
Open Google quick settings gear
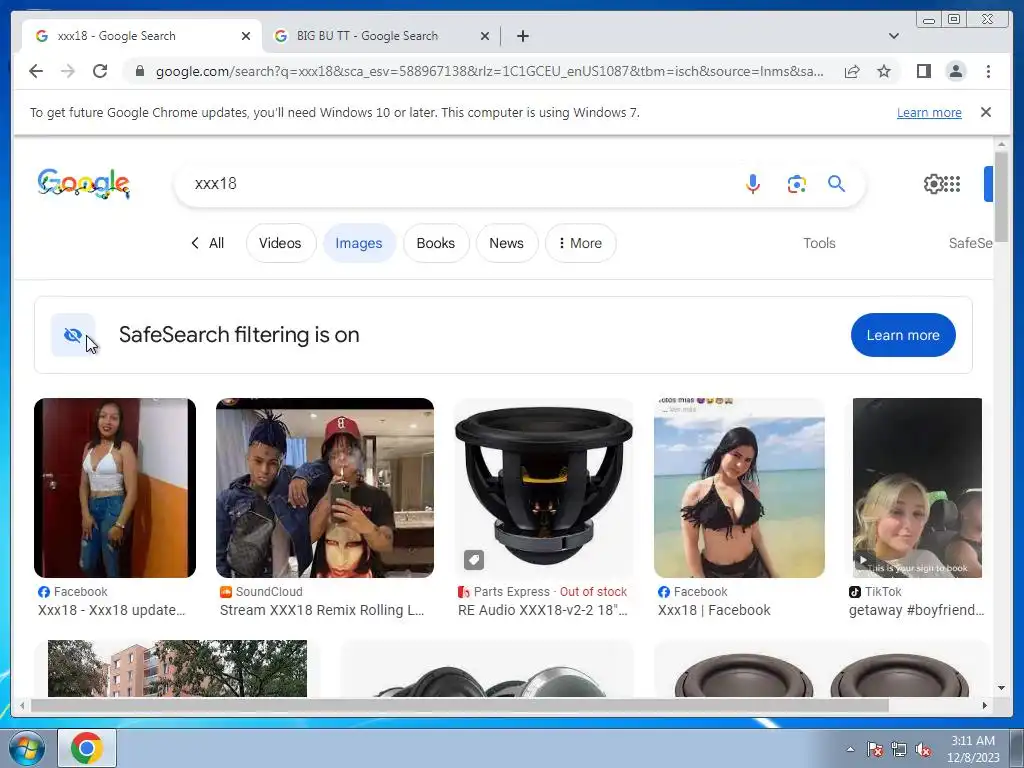tap(933, 184)
